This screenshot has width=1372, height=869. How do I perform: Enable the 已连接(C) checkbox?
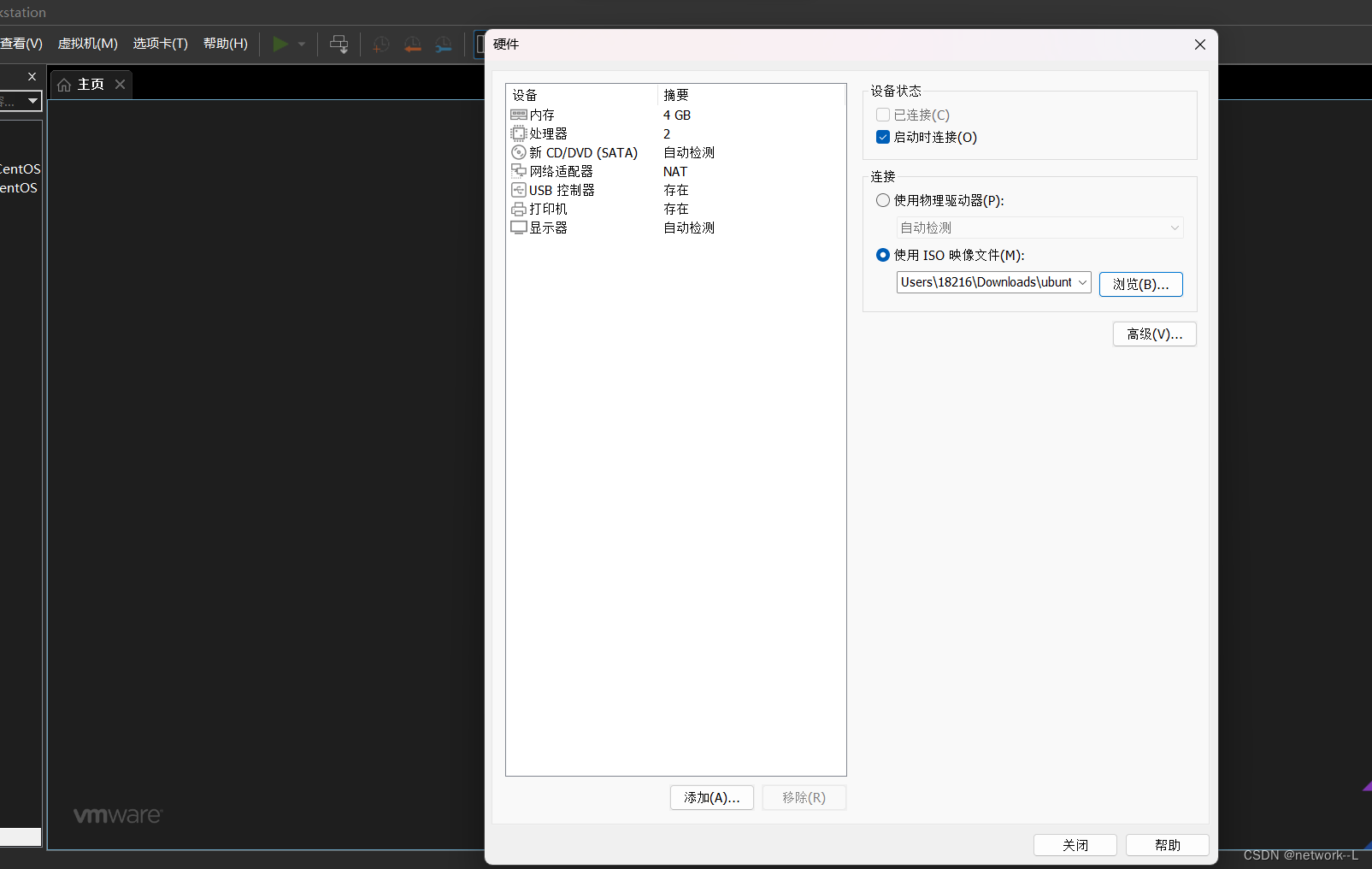coord(882,115)
